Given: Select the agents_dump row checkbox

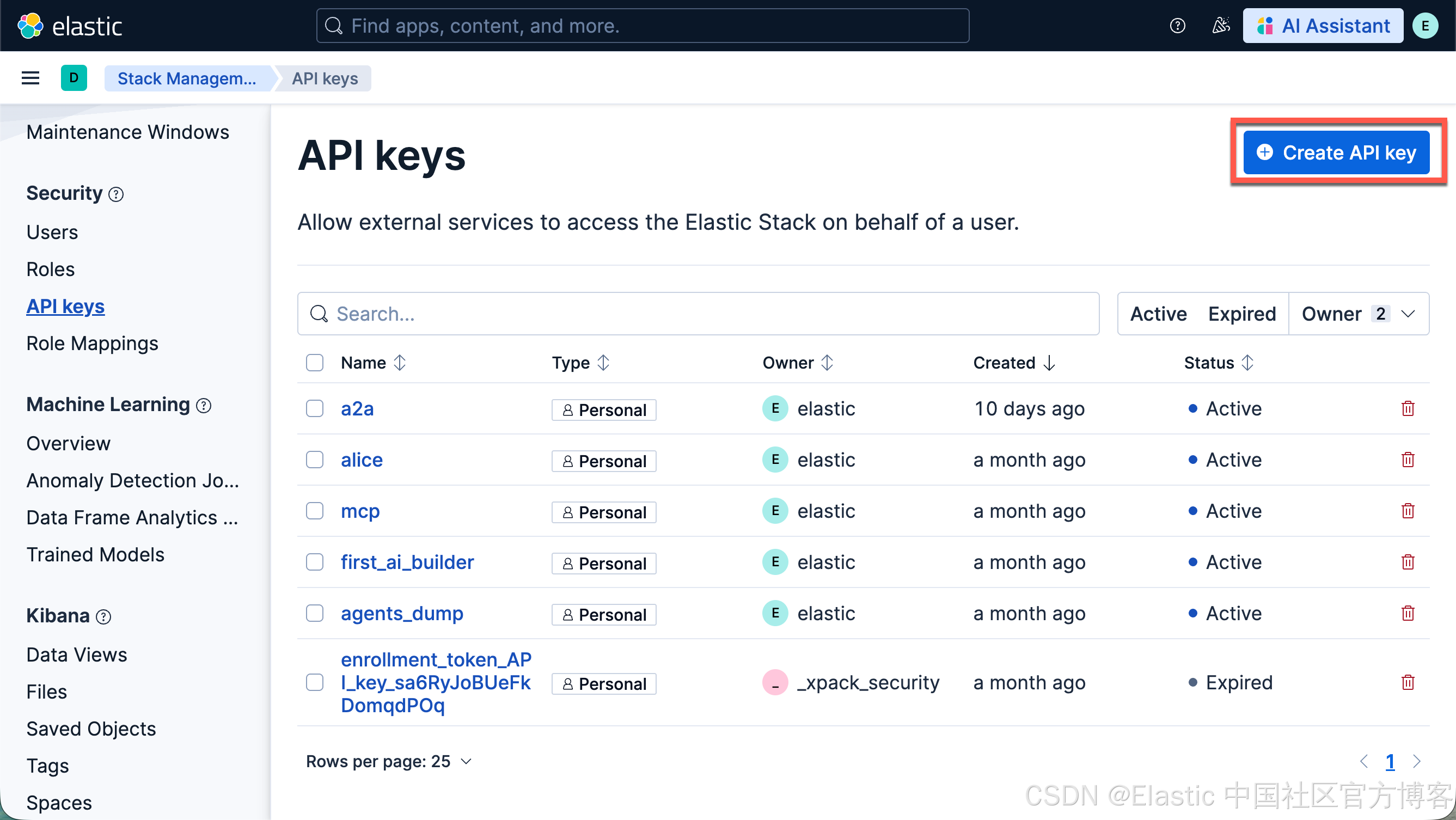Looking at the screenshot, I should tap(314, 613).
